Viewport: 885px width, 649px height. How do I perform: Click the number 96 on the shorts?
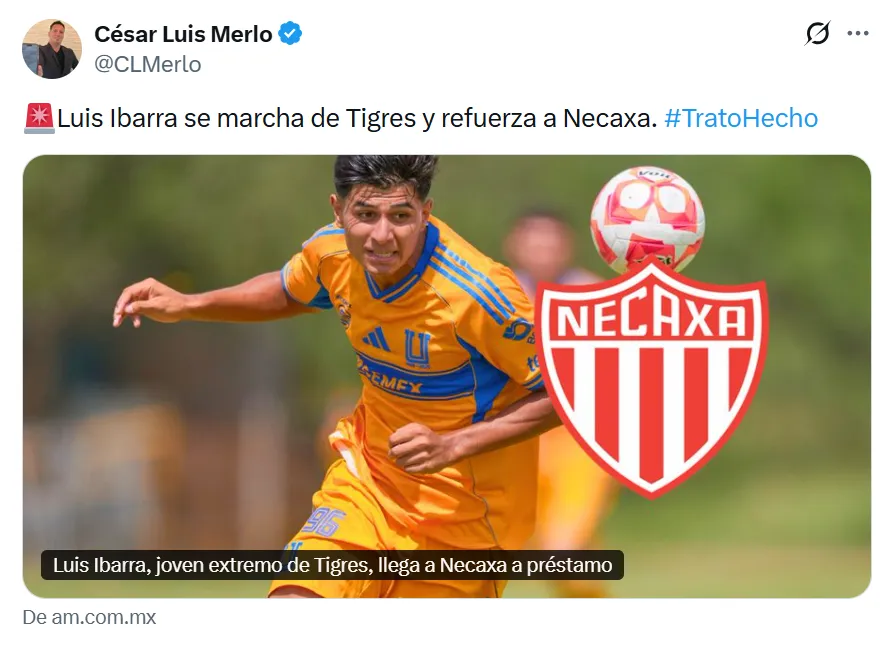coord(321,523)
